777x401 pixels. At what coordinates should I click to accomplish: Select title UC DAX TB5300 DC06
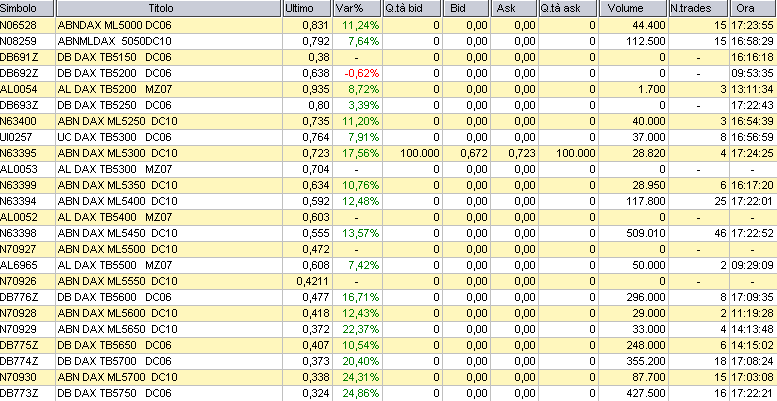[x=114, y=137]
